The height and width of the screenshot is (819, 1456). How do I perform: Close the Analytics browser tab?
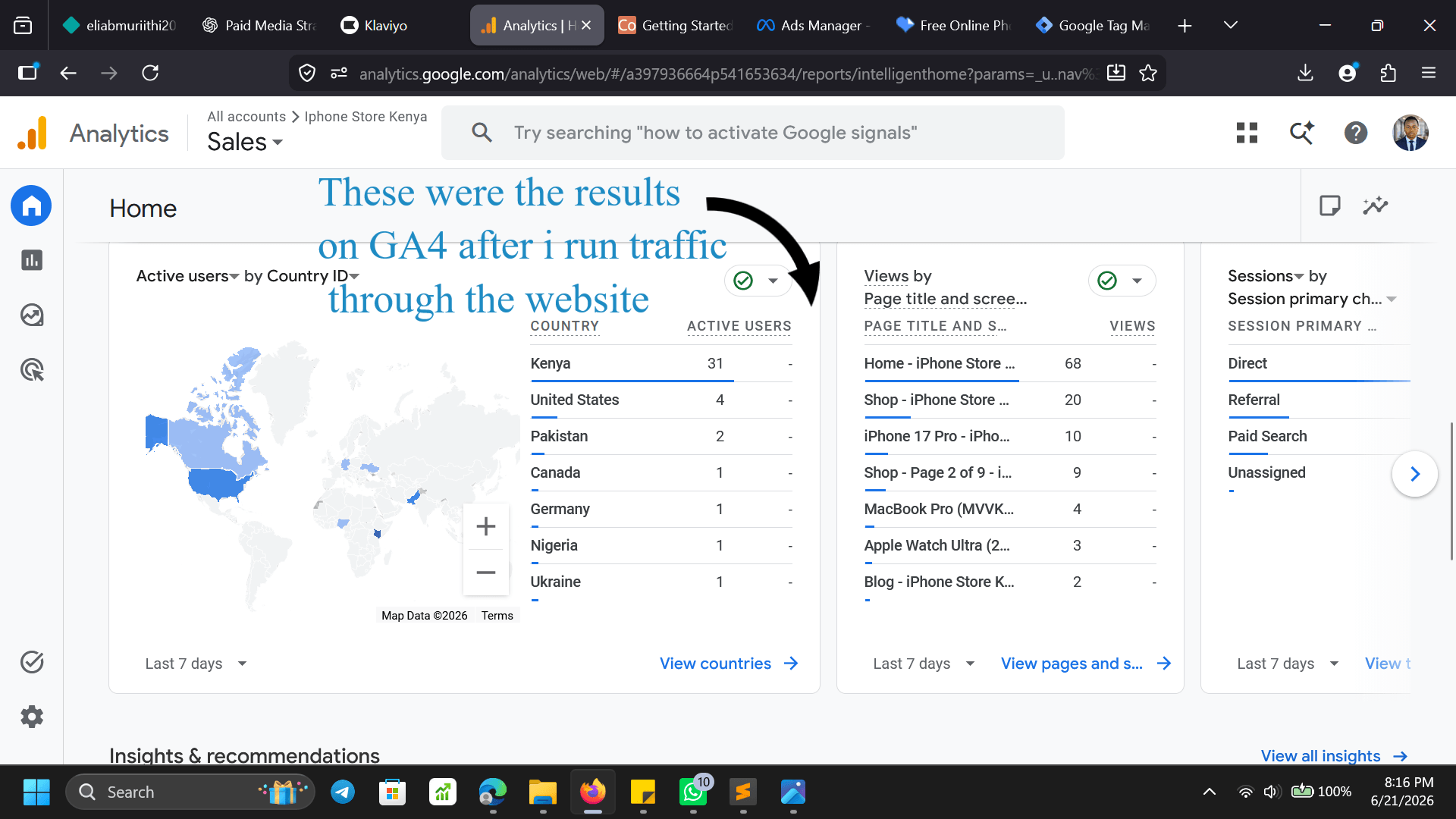pyautogui.click(x=586, y=26)
